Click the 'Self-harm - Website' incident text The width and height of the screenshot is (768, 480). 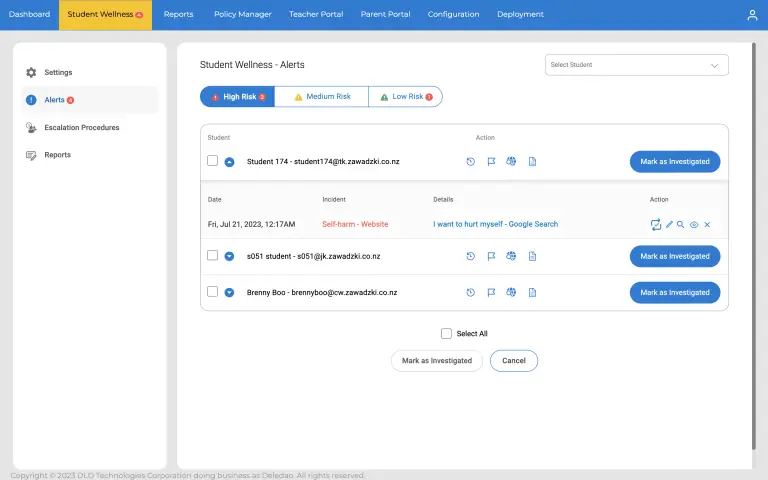coord(355,224)
